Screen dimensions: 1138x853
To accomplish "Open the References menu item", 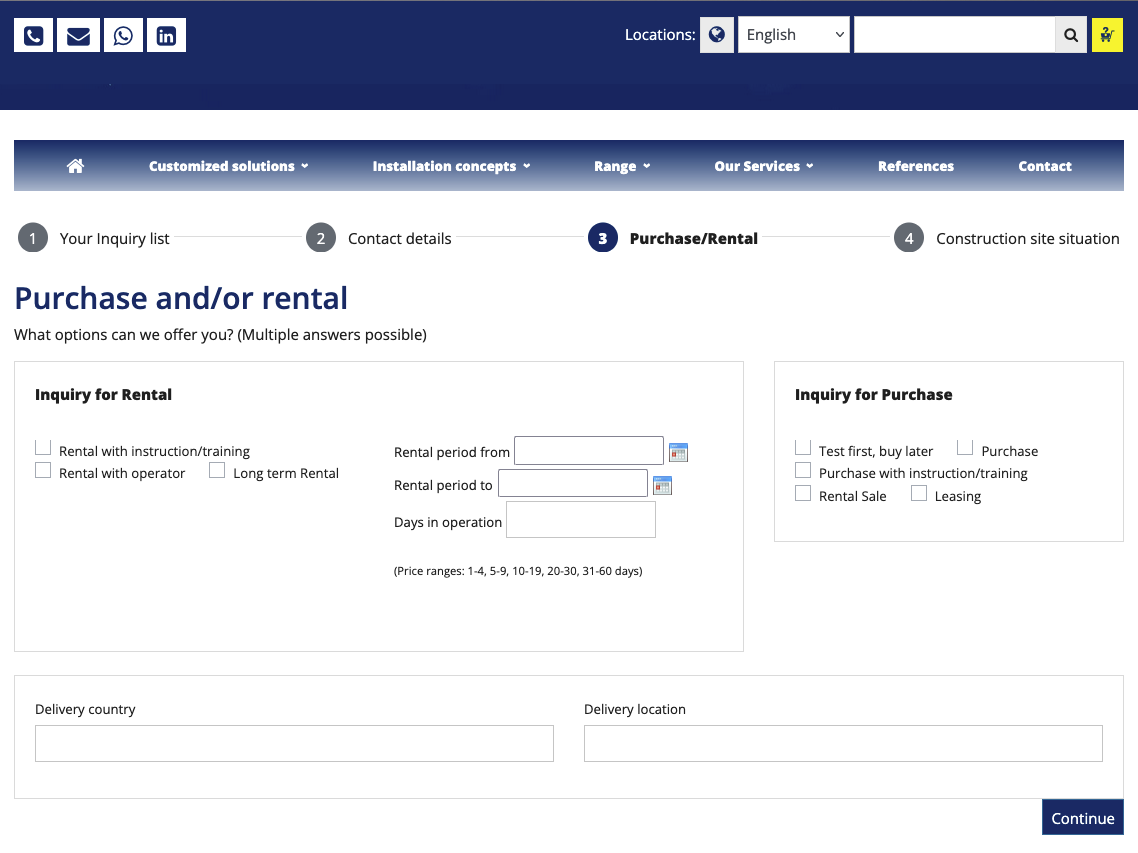I will coord(915,166).
